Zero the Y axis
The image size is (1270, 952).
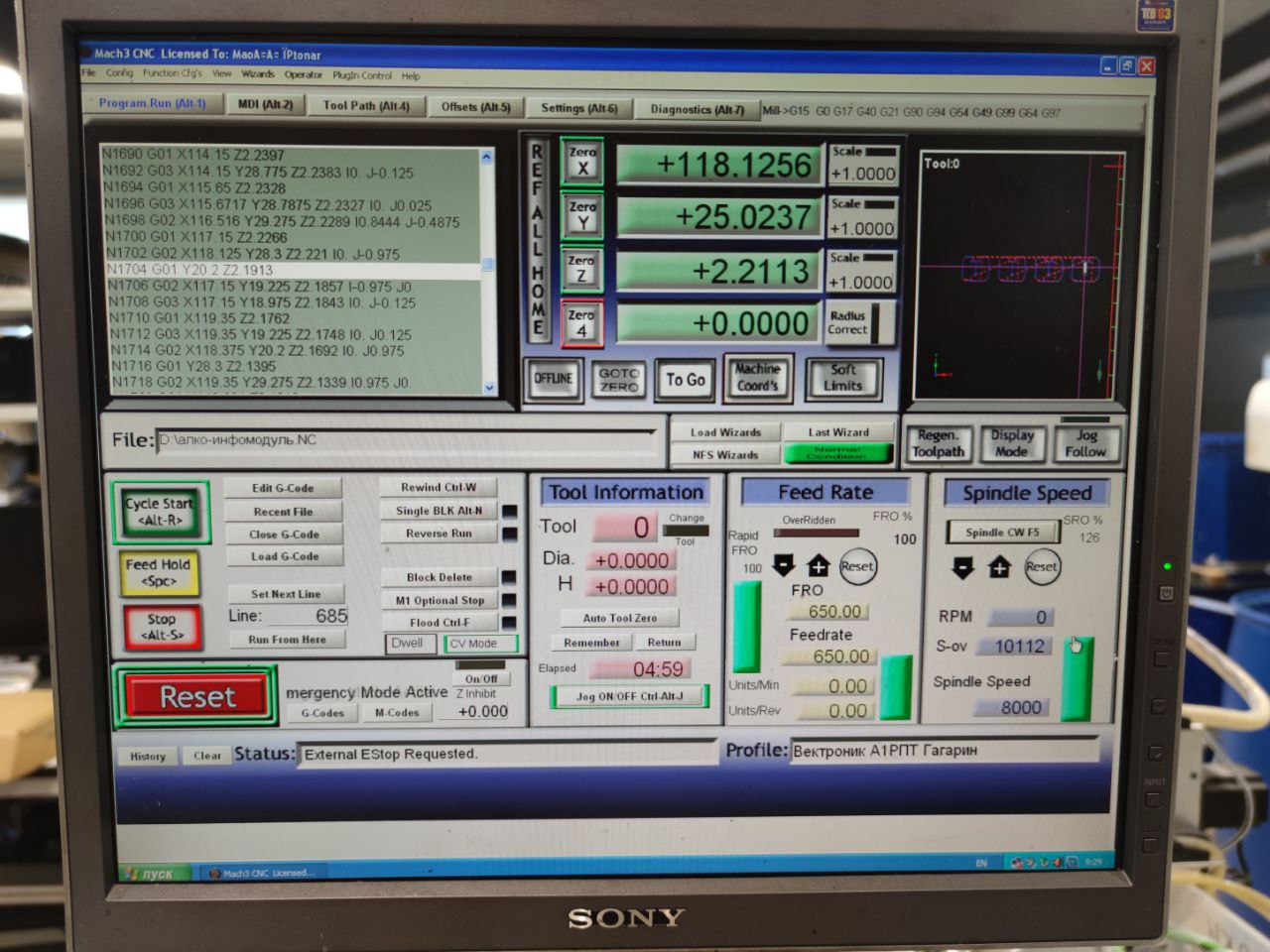(581, 215)
